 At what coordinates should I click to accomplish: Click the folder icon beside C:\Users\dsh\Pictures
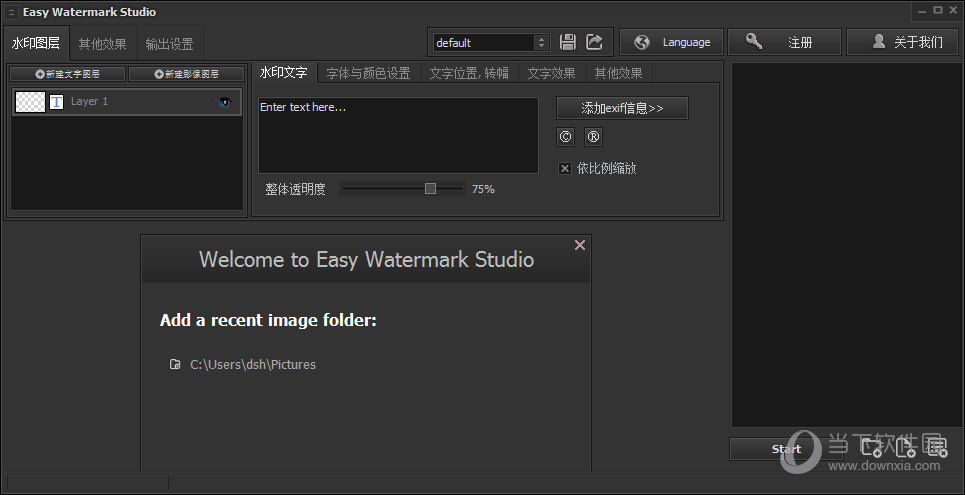(x=175, y=364)
